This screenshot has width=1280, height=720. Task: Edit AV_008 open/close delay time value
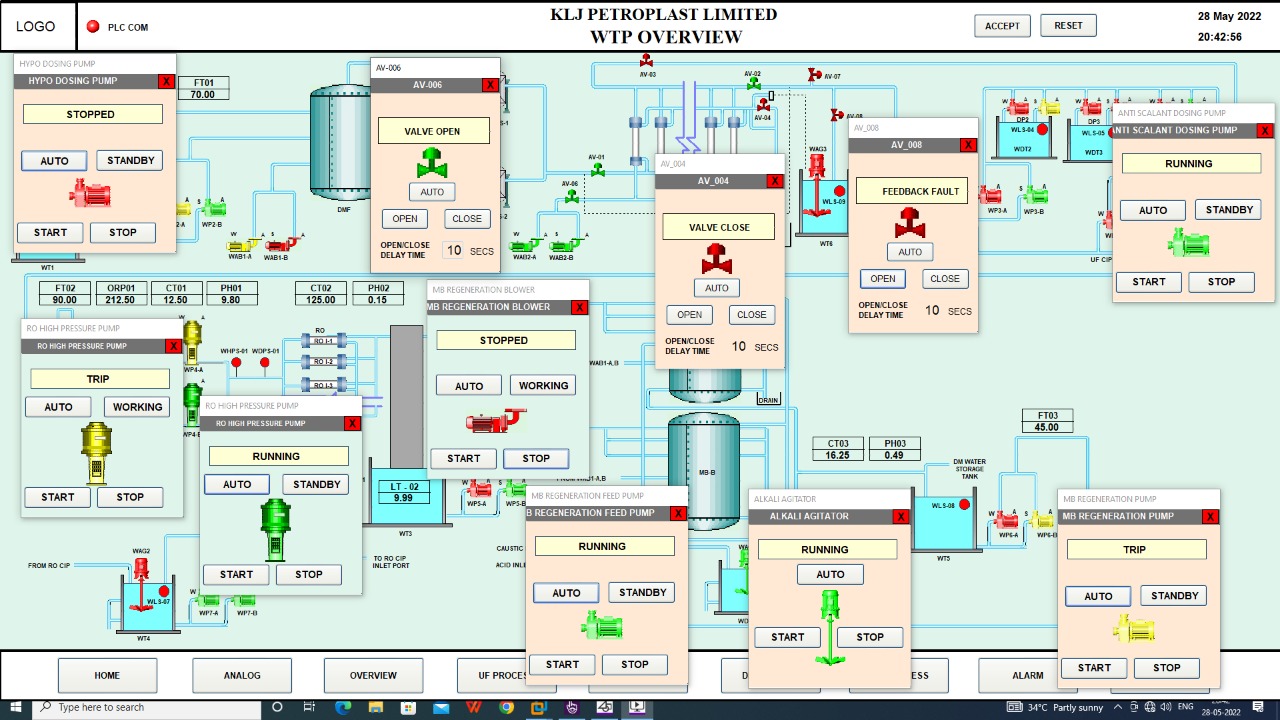tap(932, 311)
